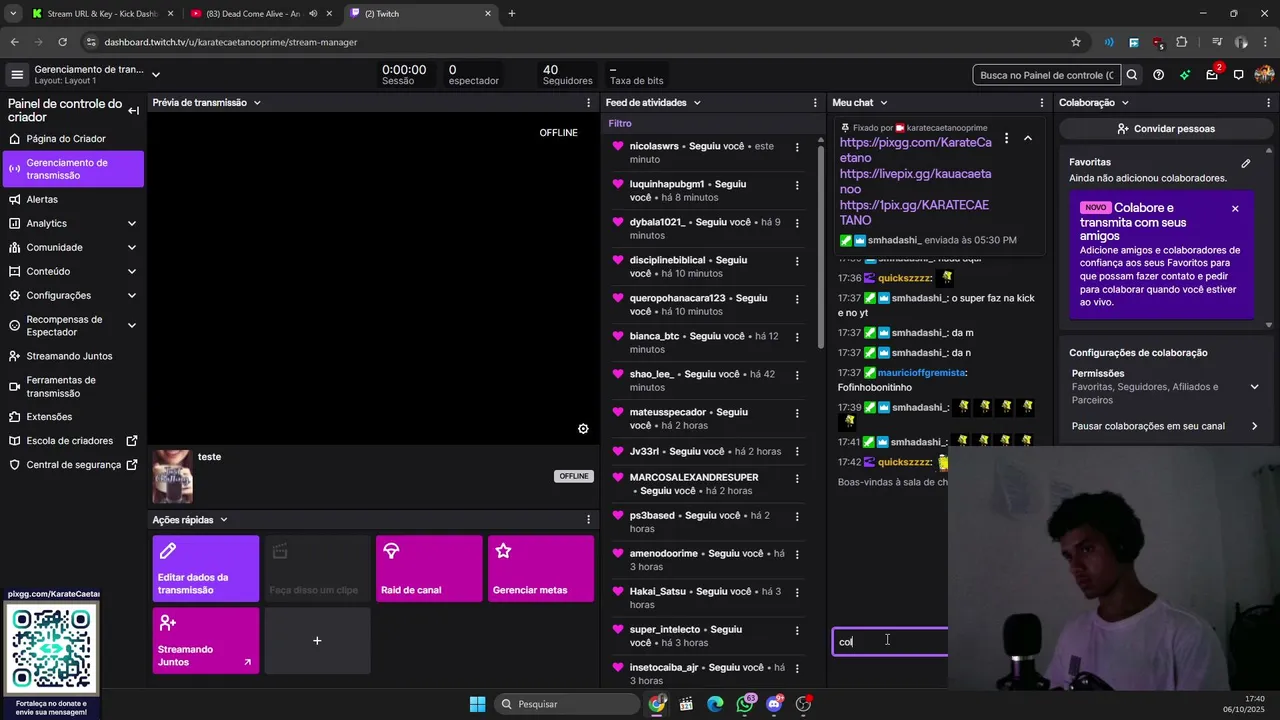Open Meu chat panel dropdown

[x=883, y=103]
